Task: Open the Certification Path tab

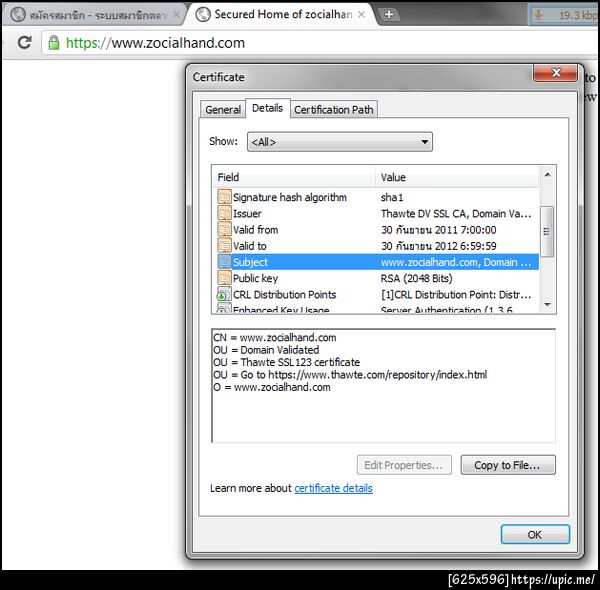Action: point(334,109)
